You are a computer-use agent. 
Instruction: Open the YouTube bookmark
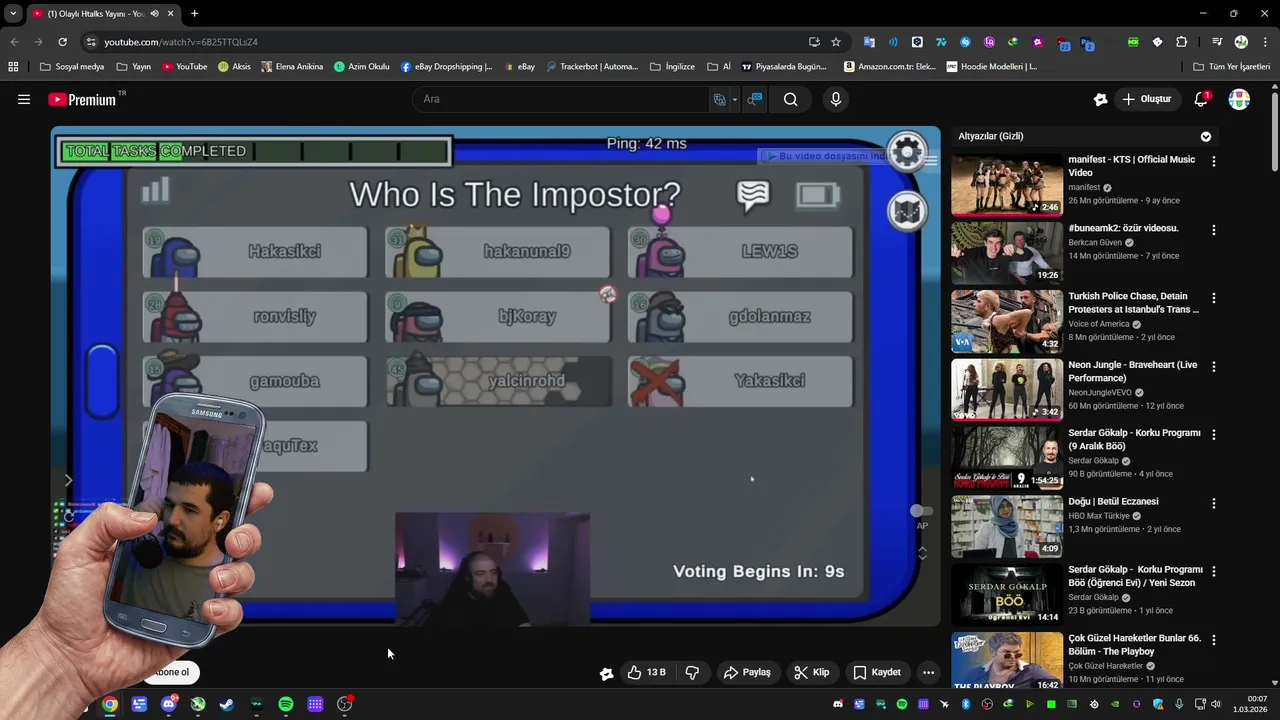coord(185,67)
